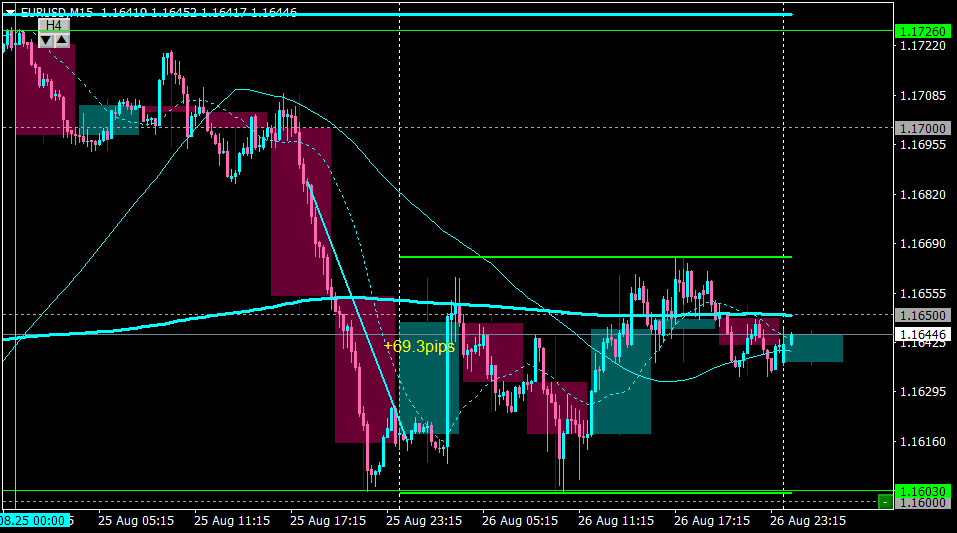Click the up arrow under H4

tap(62, 40)
